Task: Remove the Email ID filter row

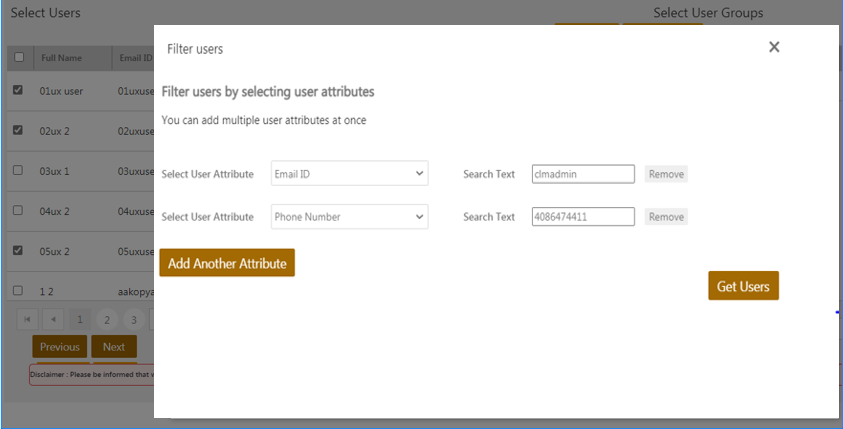Action: pyautogui.click(x=666, y=174)
